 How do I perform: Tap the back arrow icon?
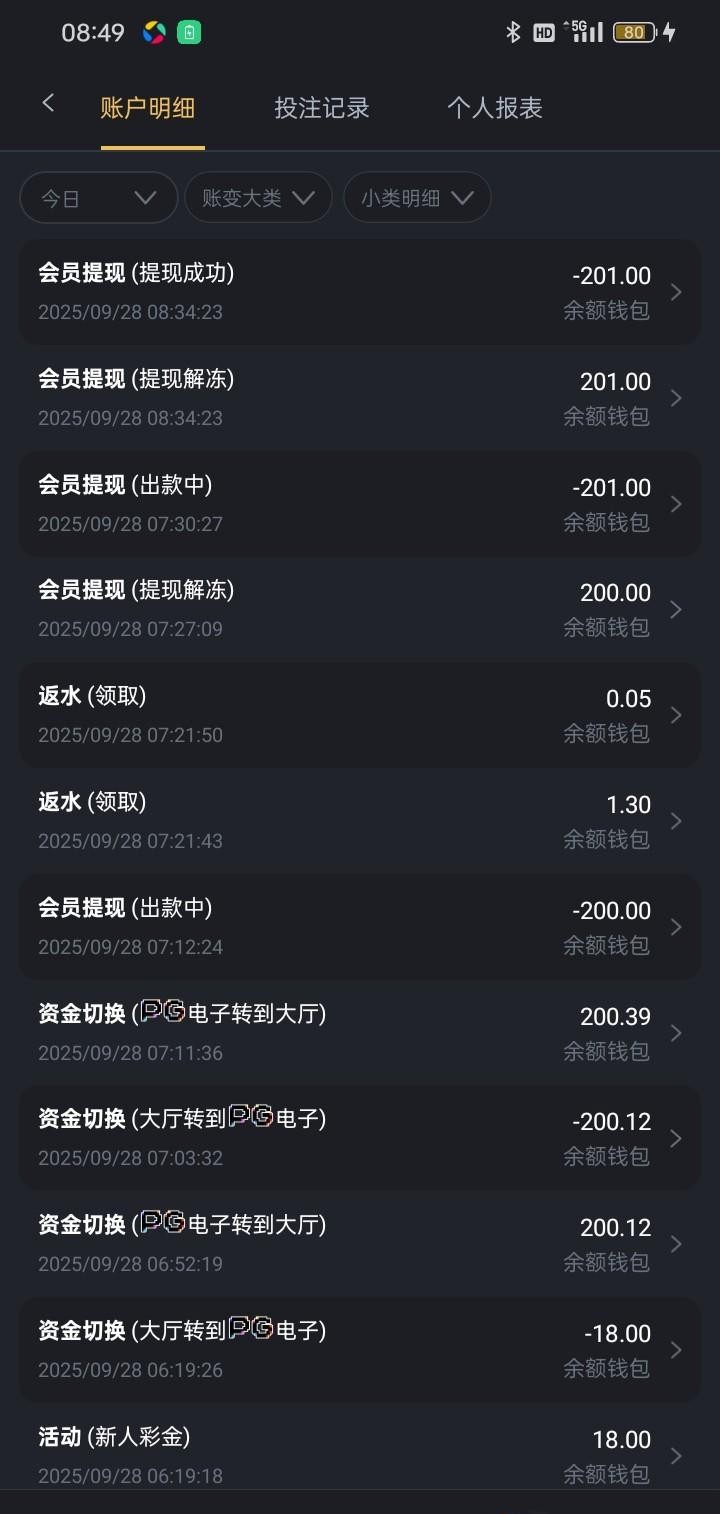pos(48,103)
